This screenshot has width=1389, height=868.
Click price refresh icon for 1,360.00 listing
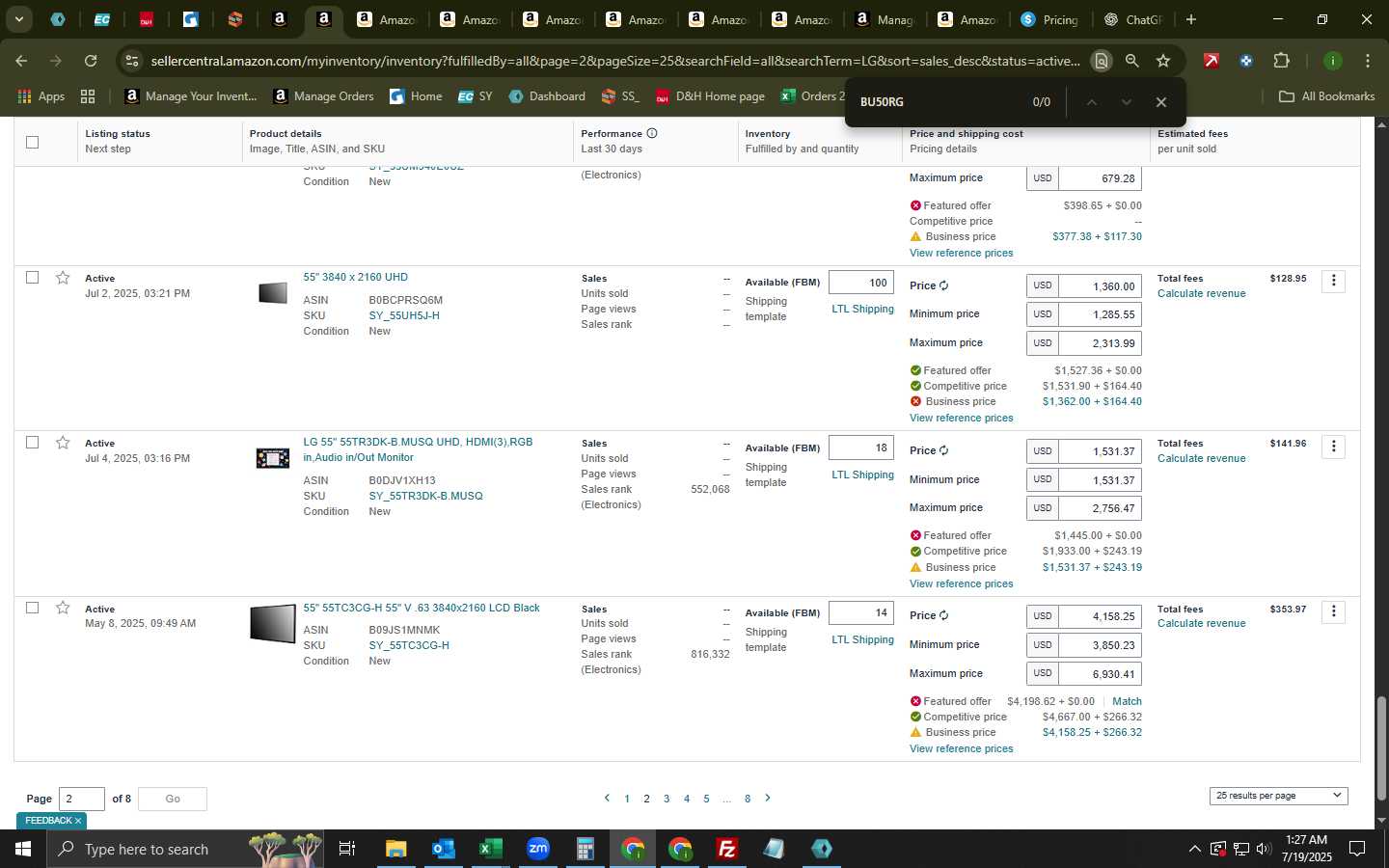pyautogui.click(x=943, y=285)
